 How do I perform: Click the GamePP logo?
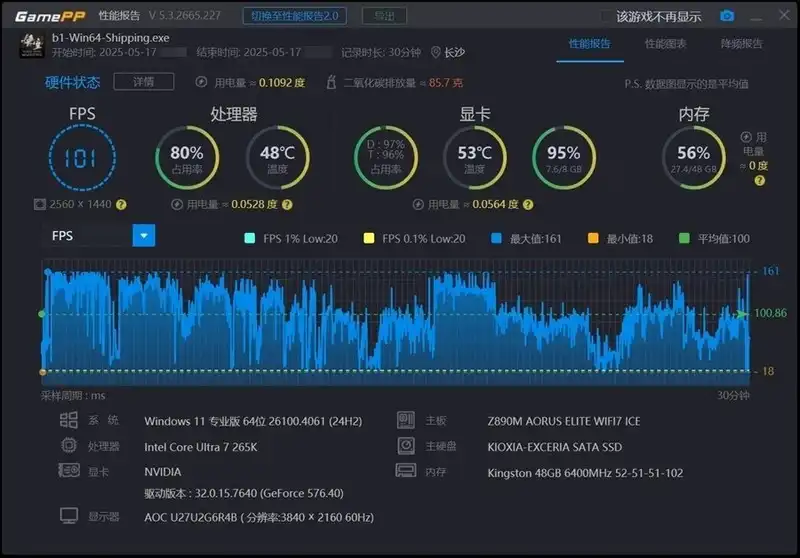(x=50, y=16)
